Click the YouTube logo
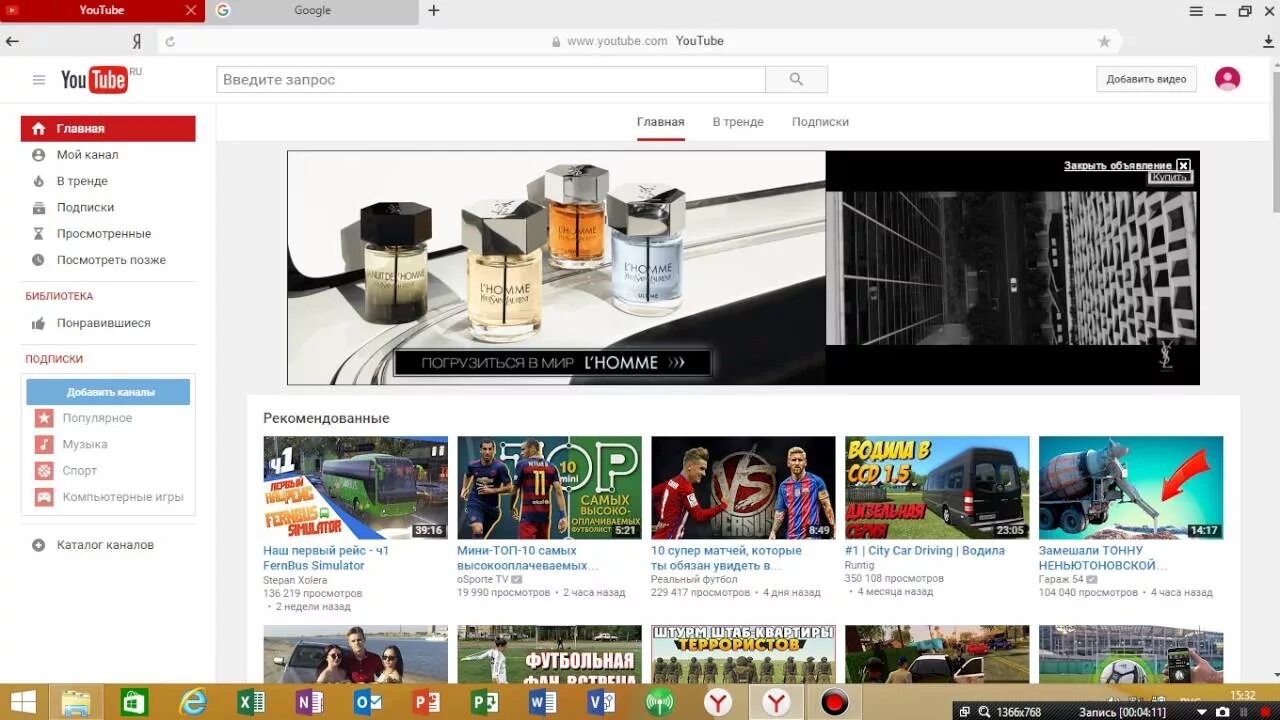The image size is (1280, 720). coord(95,80)
